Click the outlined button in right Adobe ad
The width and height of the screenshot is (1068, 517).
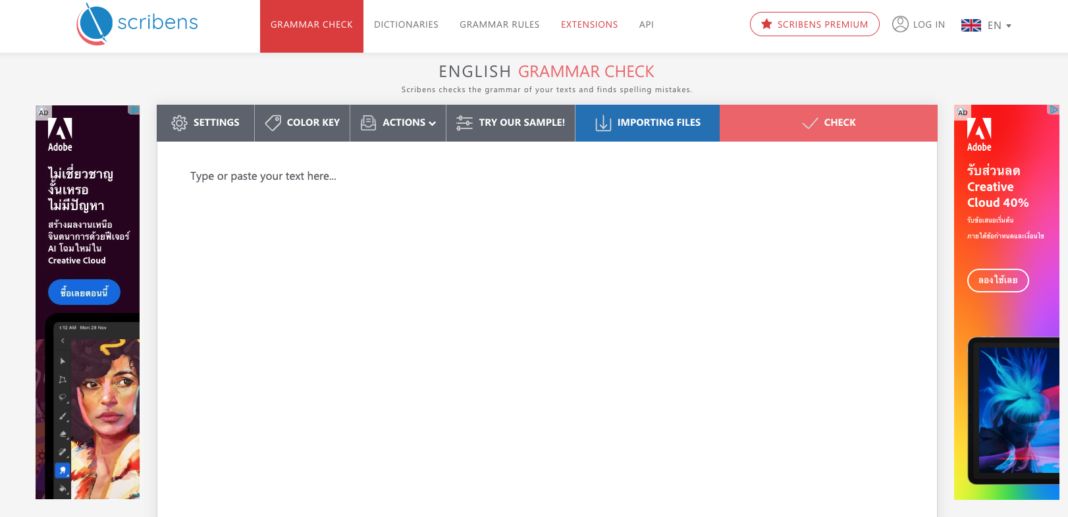coord(997,280)
